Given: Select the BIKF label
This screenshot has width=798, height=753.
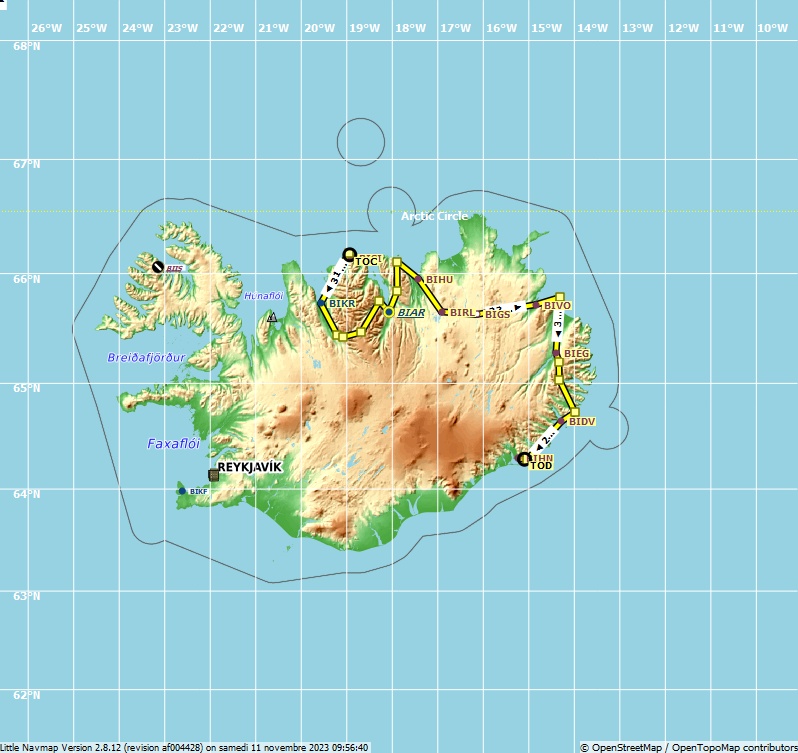Looking at the screenshot, I should [x=198, y=491].
